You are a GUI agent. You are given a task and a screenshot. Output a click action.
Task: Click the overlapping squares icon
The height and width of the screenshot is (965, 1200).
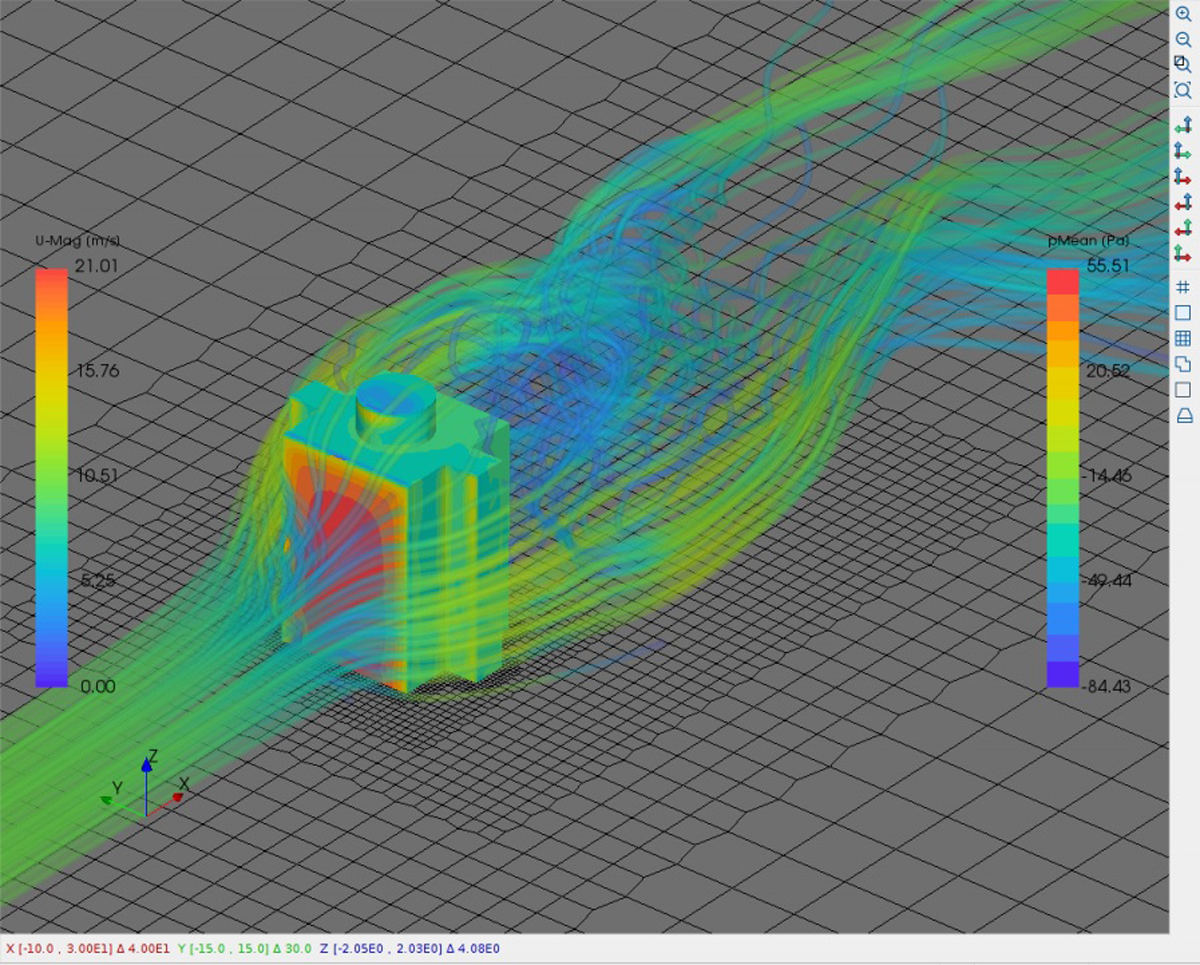pyautogui.click(x=1183, y=364)
